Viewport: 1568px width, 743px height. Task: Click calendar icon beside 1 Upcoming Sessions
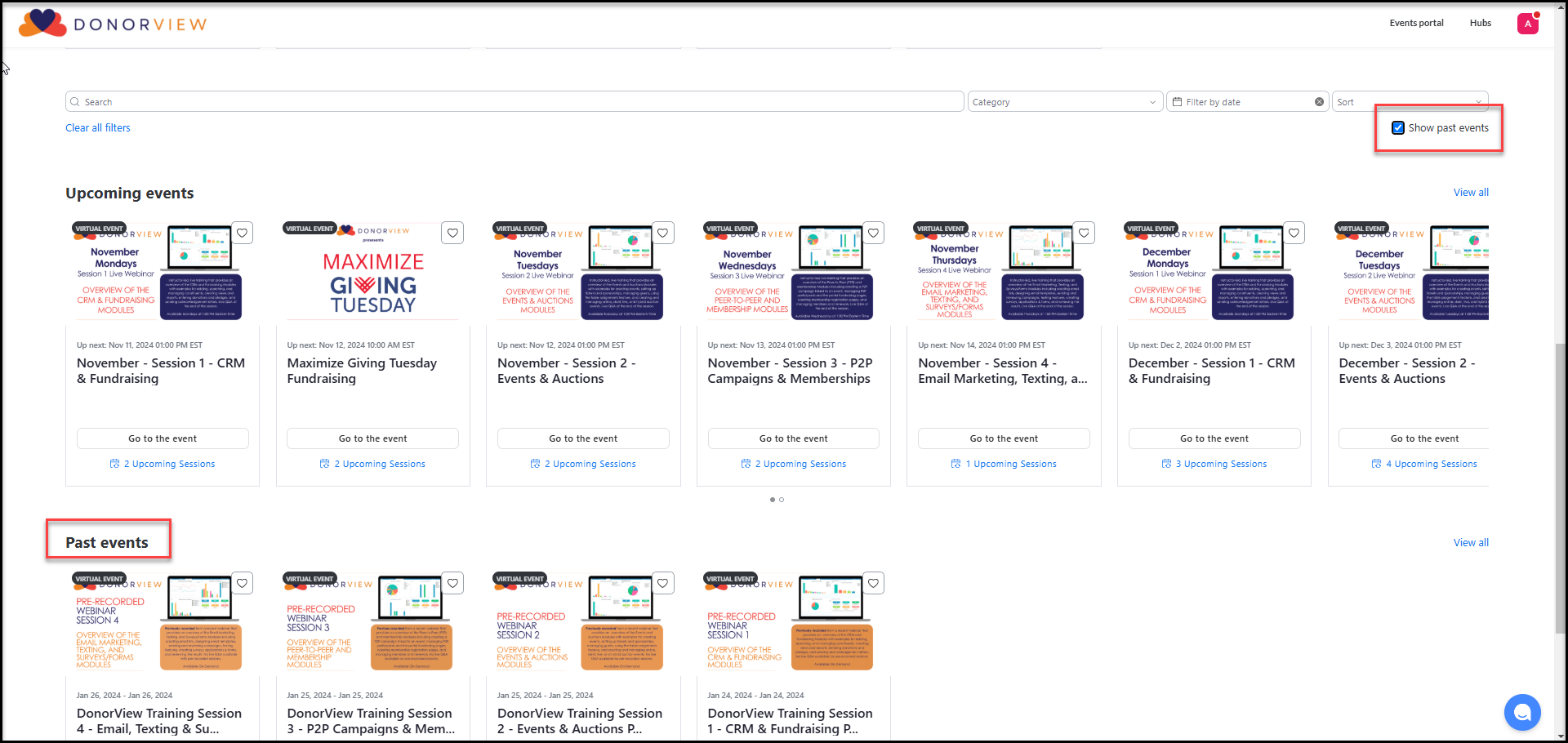pyautogui.click(x=955, y=464)
